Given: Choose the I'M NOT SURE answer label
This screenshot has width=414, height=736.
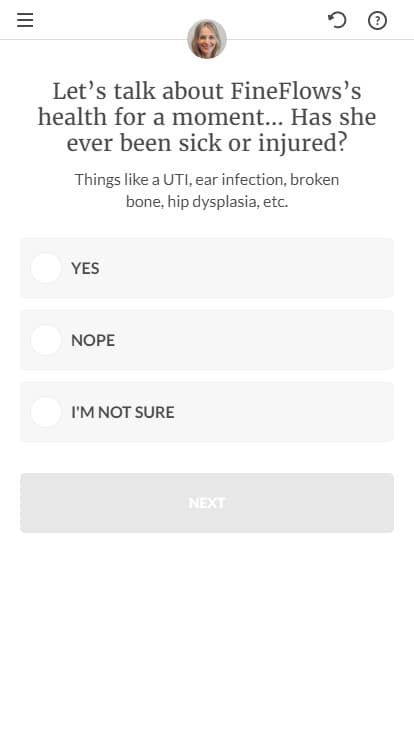Looking at the screenshot, I should point(123,412).
